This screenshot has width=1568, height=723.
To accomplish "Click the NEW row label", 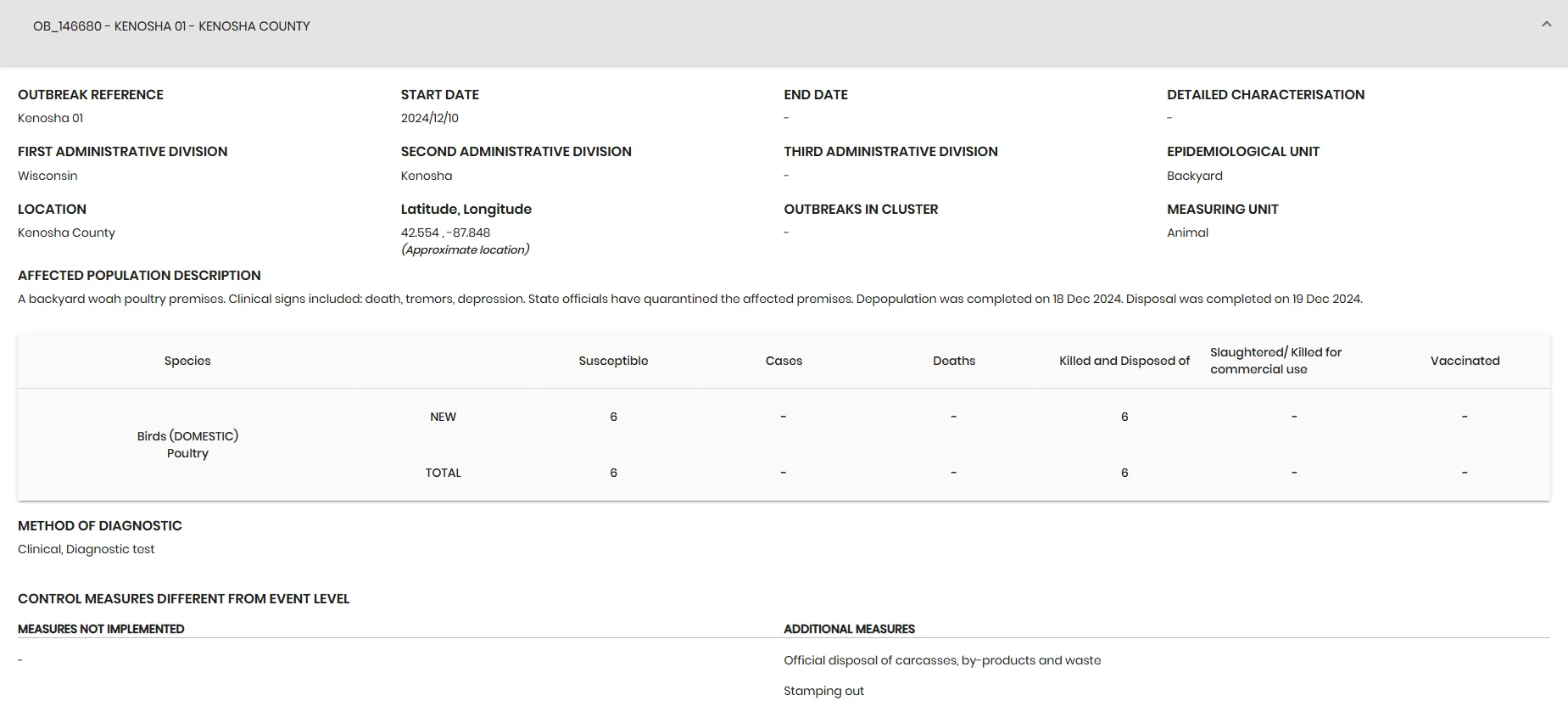I will coord(443,417).
